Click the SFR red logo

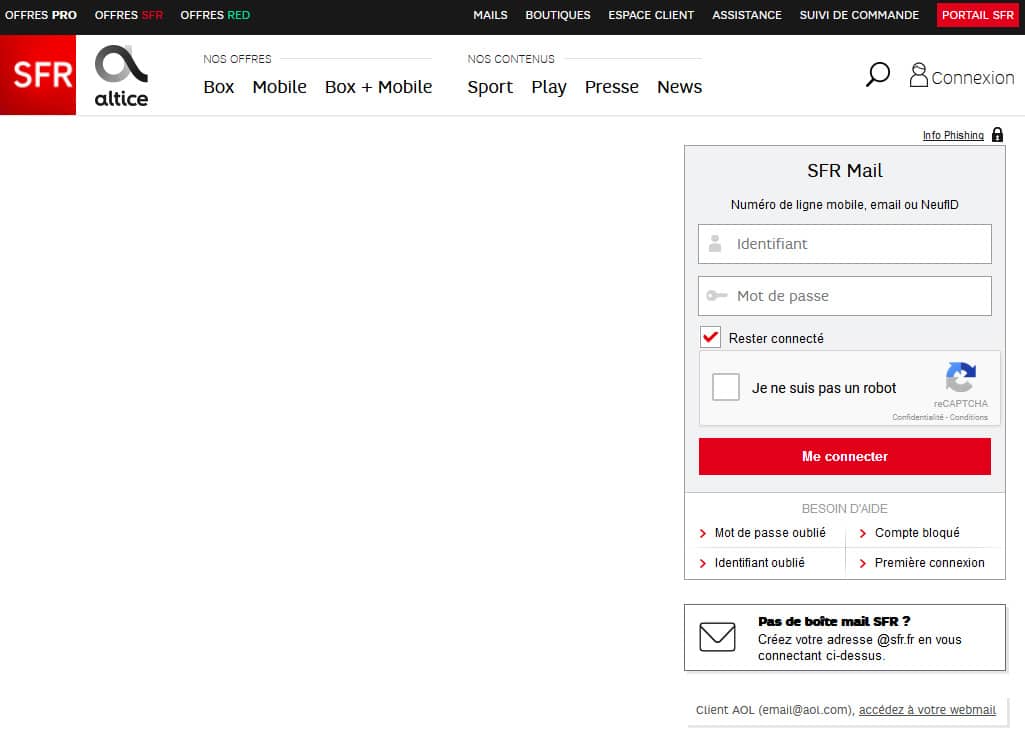(38, 75)
